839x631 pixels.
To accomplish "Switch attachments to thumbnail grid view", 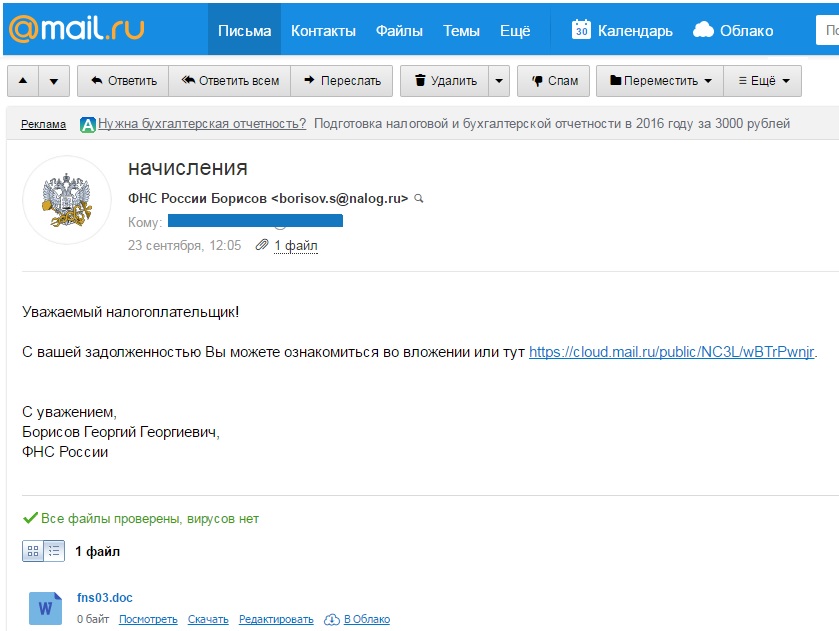I will tap(33, 550).
